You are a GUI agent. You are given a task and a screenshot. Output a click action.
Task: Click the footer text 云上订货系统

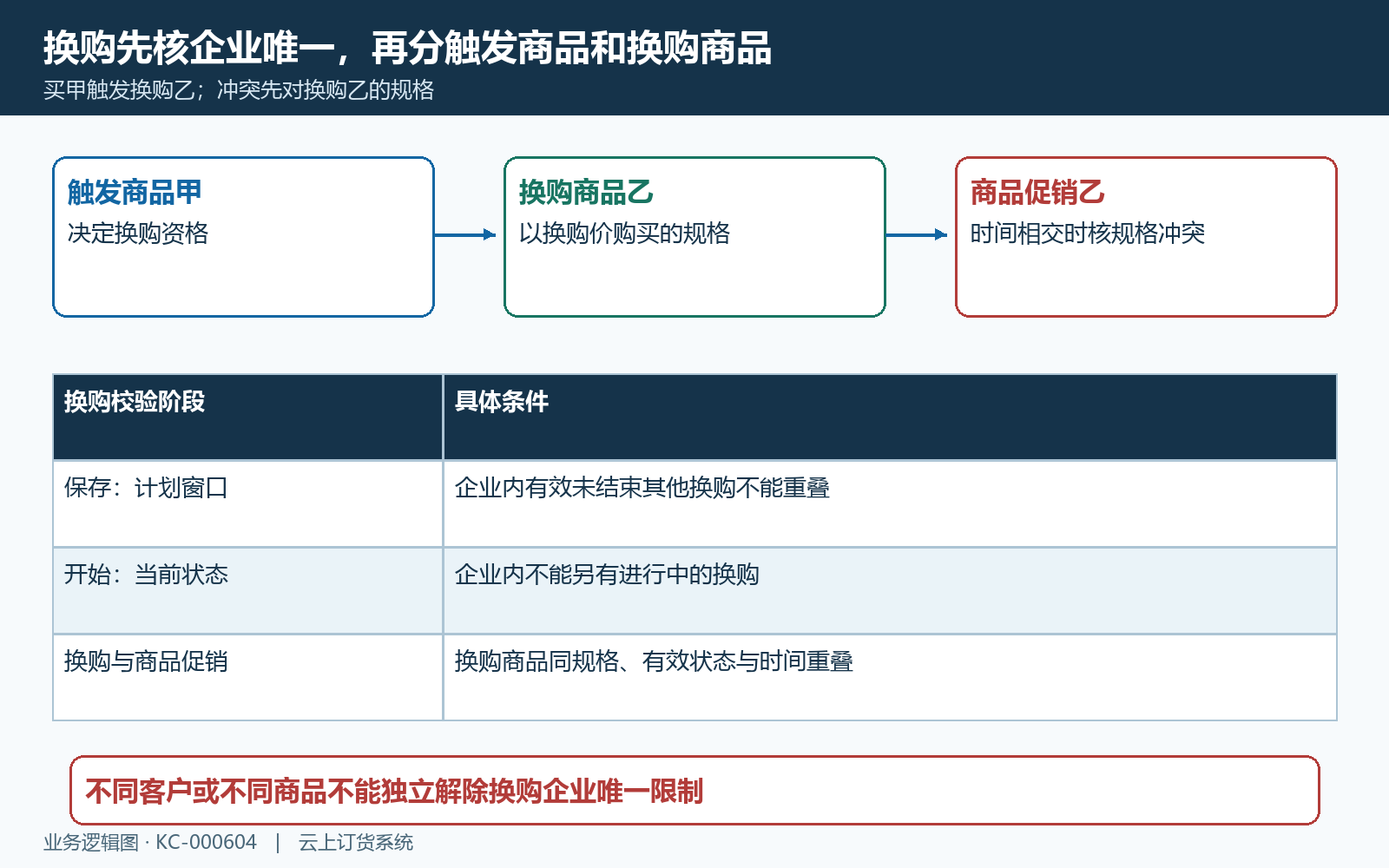[x=356, y=843]
